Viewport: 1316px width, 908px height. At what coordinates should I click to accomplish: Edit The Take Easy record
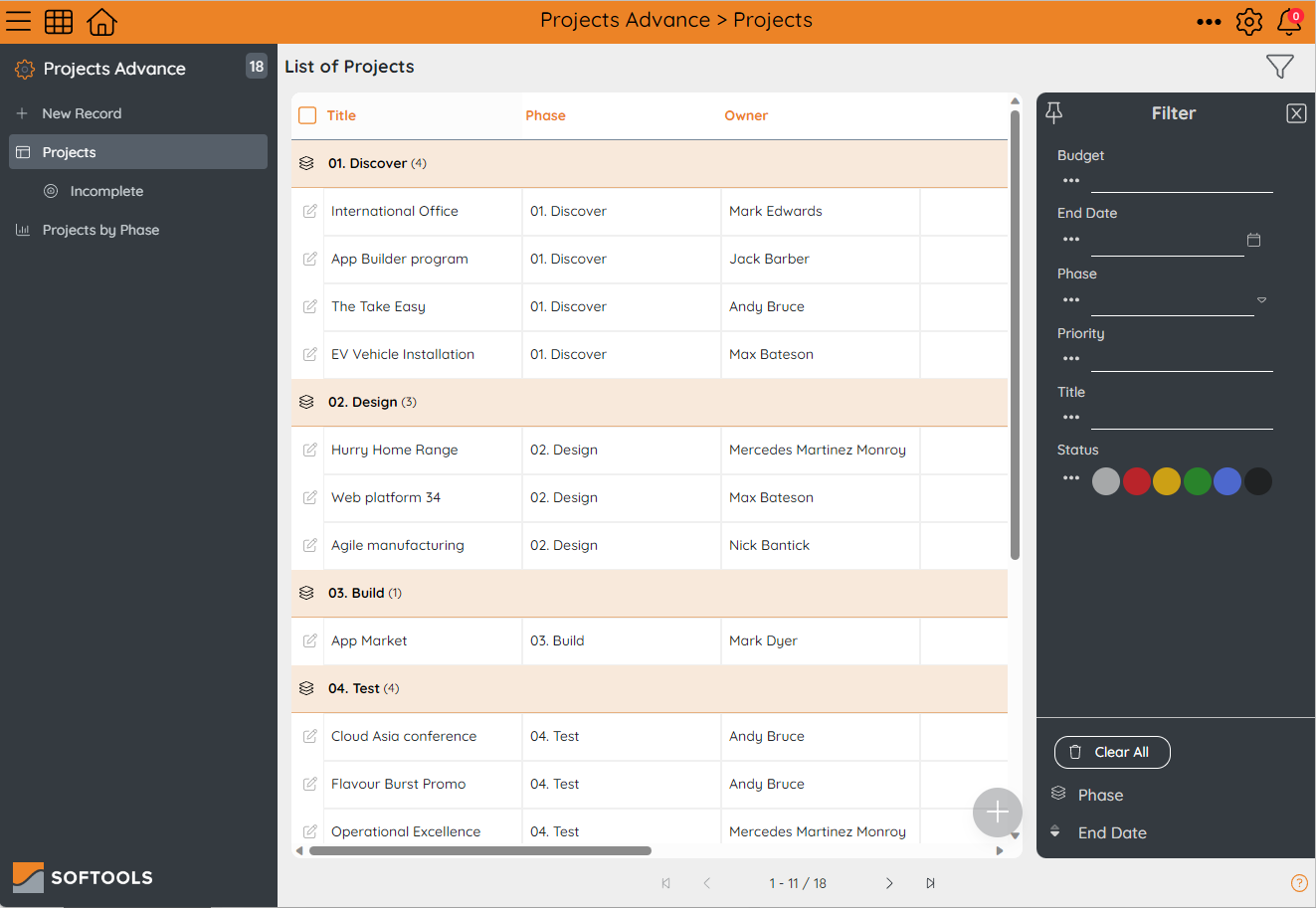pos(309,306)
